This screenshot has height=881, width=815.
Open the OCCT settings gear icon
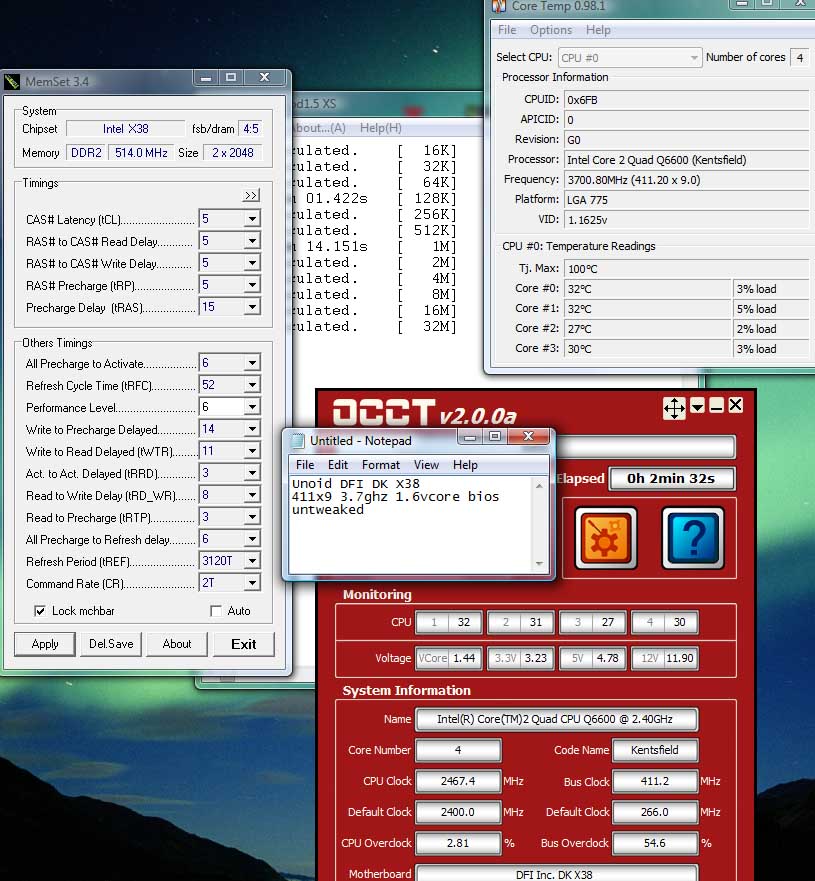605,538
